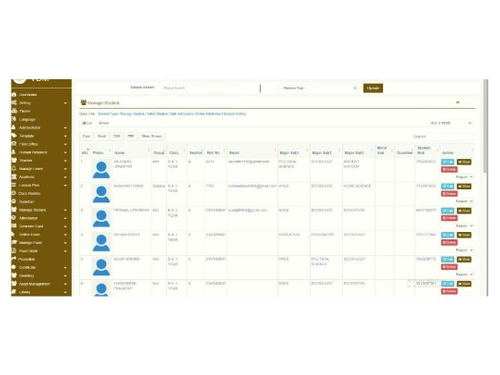Click Edit for student row 4
The width and height of the screenshot is (500, 375).
[x=448, y=235]
